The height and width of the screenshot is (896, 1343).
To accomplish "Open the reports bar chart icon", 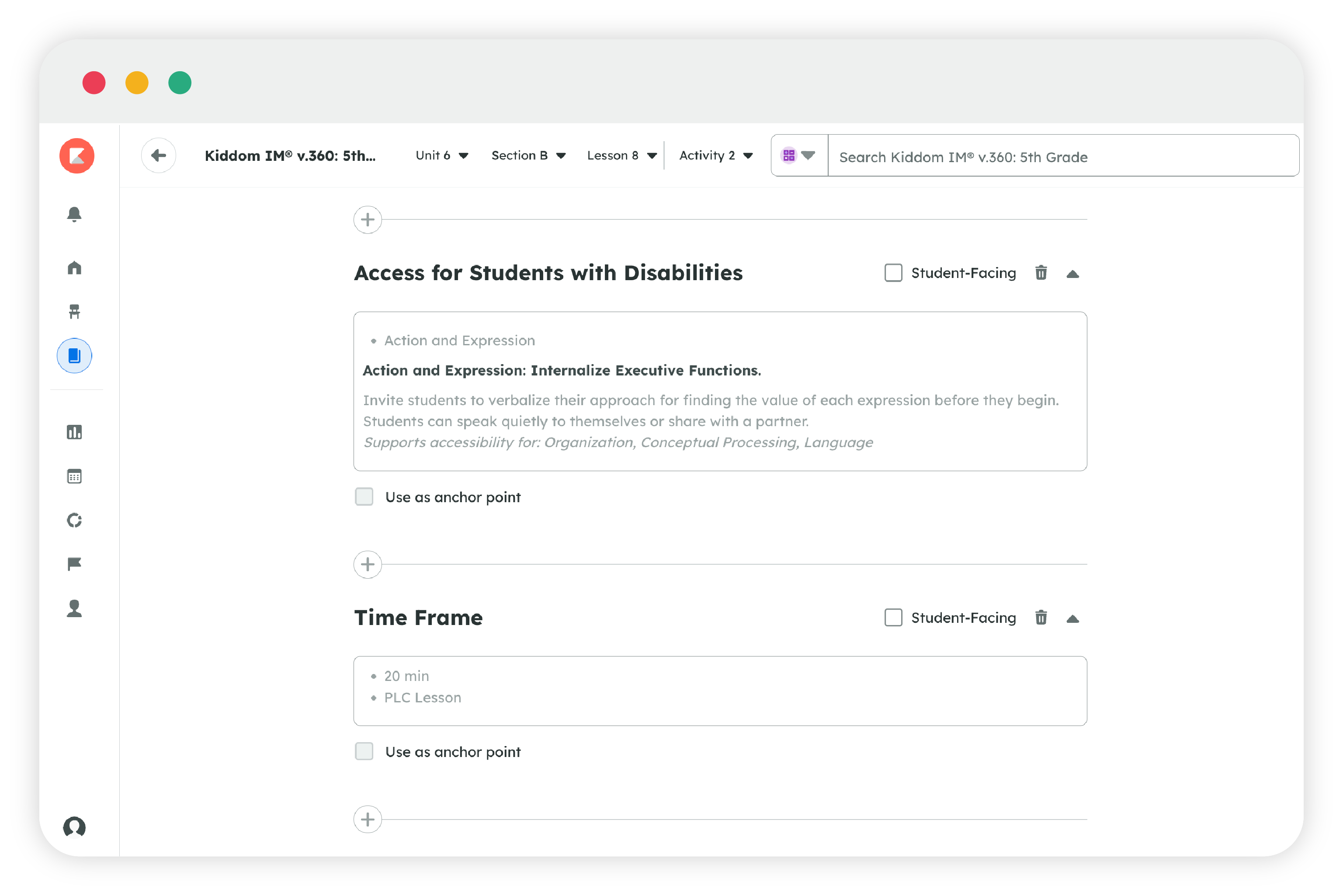I will pyautogui.click(x=74, y=432).
